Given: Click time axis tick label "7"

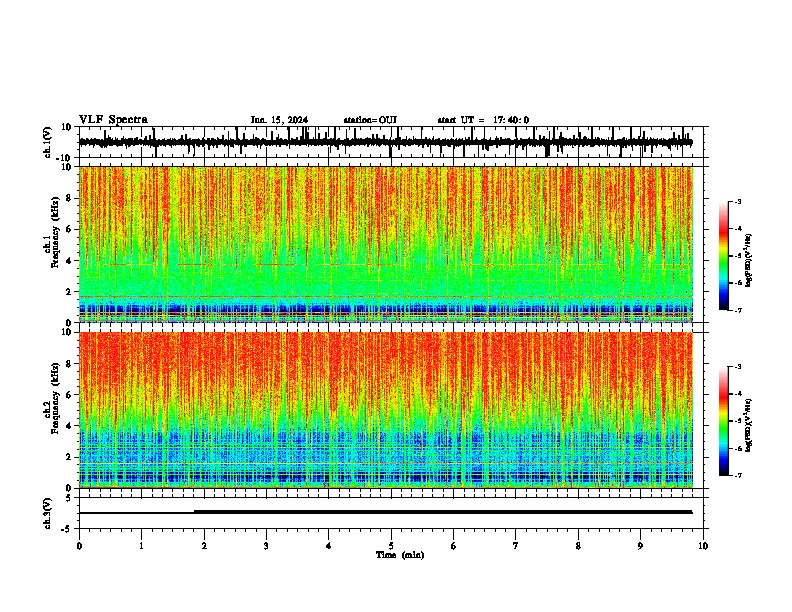Looking at the screenshot, I should click(x=516, y=546).
